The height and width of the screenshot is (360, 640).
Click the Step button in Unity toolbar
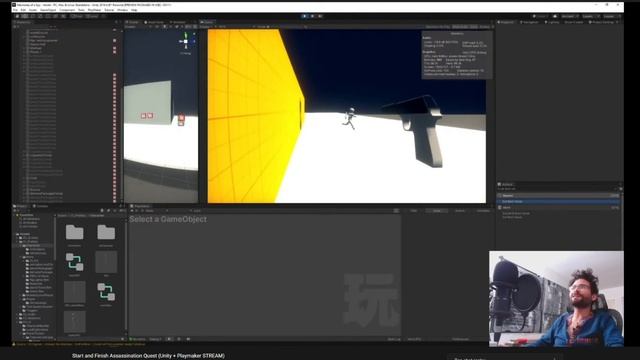click(320, 16)
